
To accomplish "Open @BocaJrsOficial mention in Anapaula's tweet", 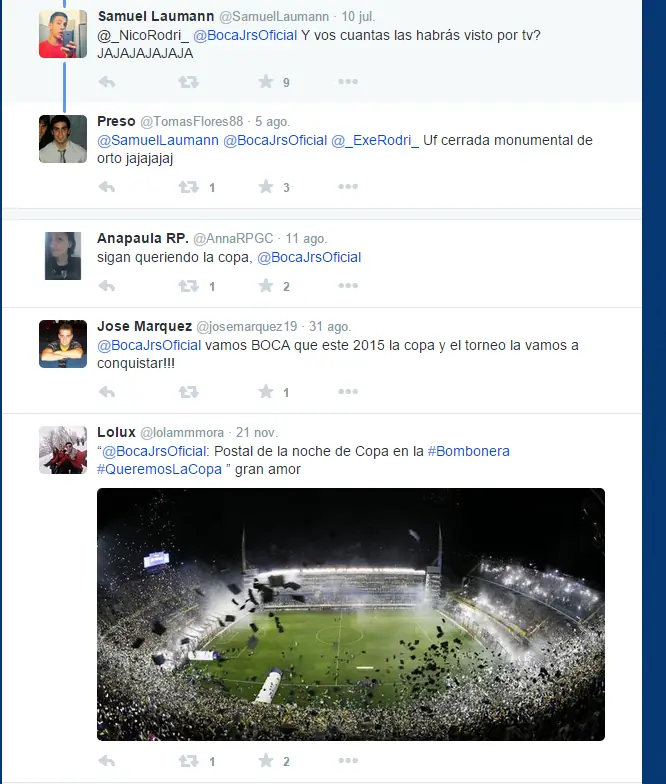I will click(x=309, y=257).
